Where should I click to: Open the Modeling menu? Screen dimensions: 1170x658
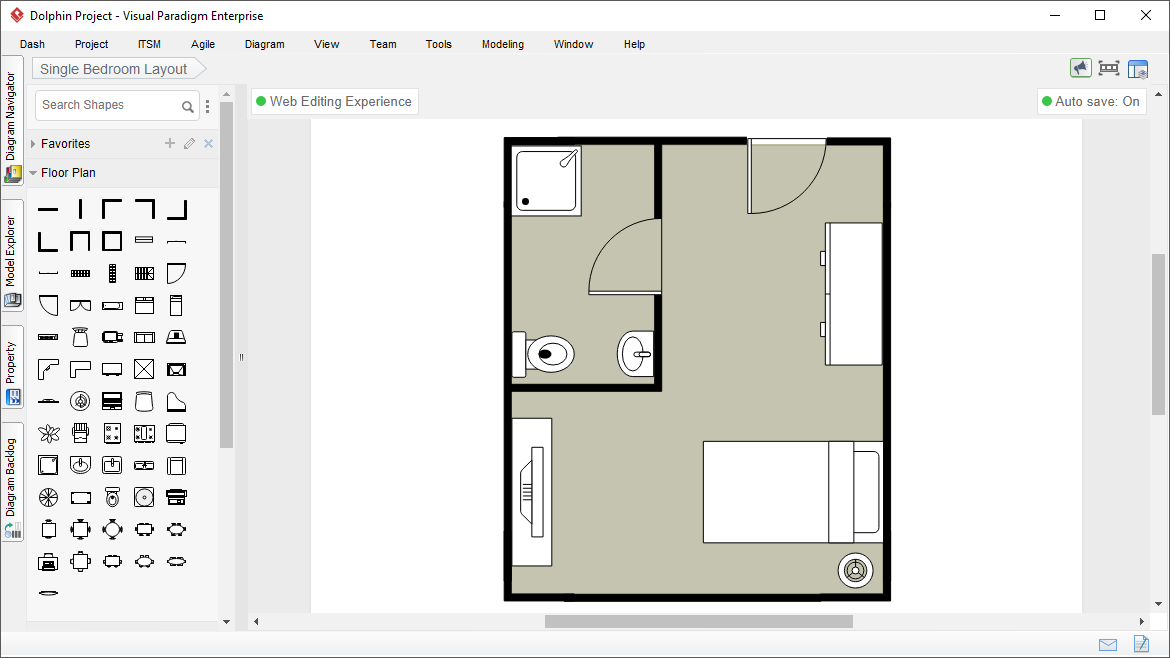[502, 44]
